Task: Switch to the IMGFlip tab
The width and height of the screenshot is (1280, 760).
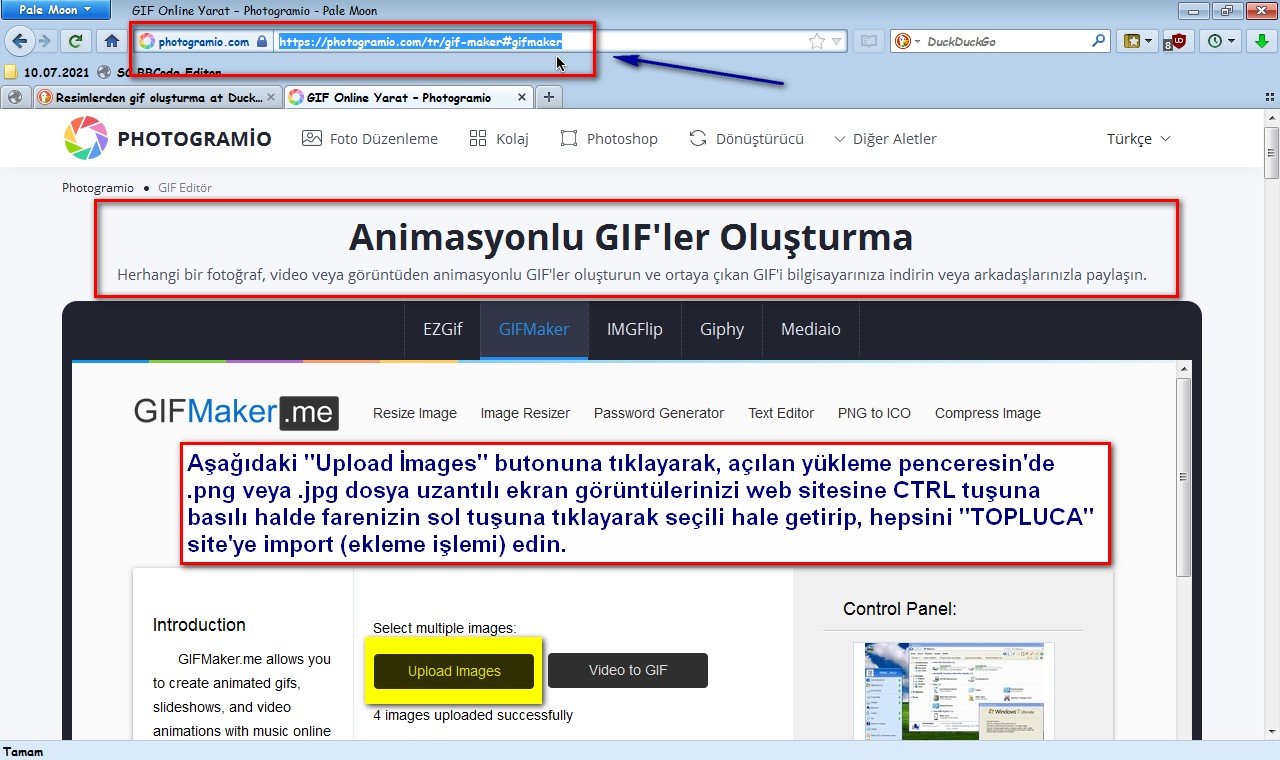Action: [634, 329]
